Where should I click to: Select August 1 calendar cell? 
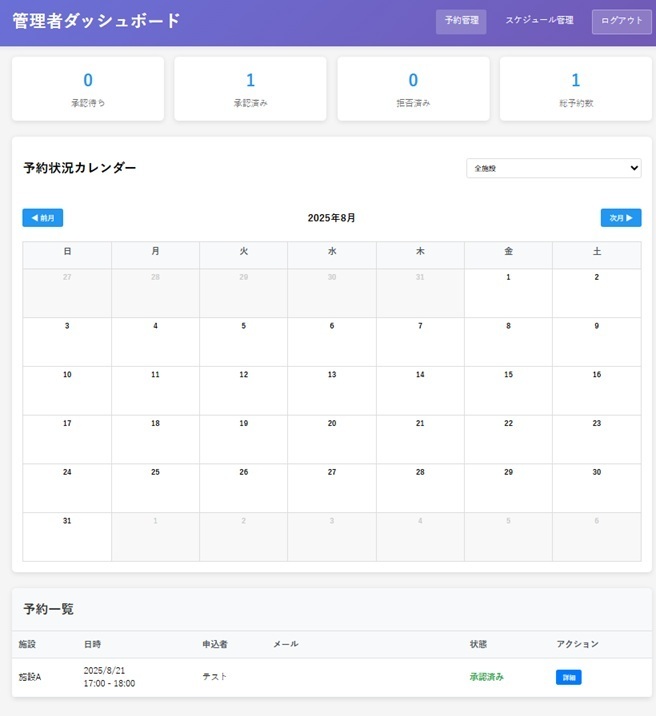tap(508, 292)
